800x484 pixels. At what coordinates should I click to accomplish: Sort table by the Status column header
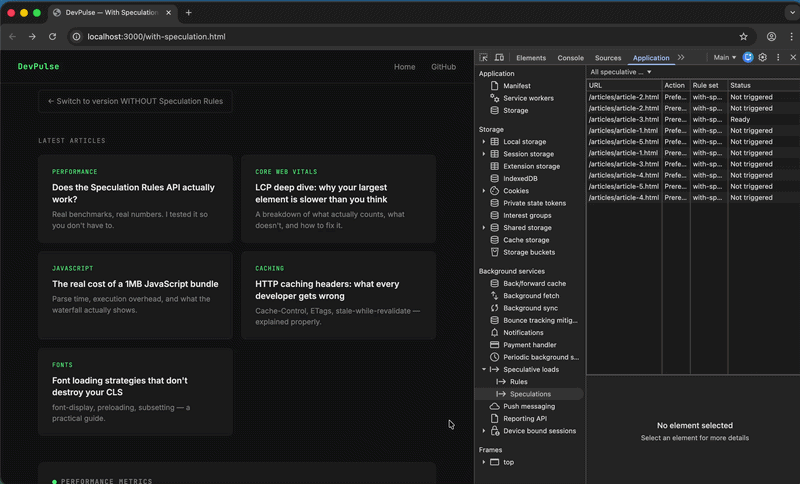pos(764,85)
